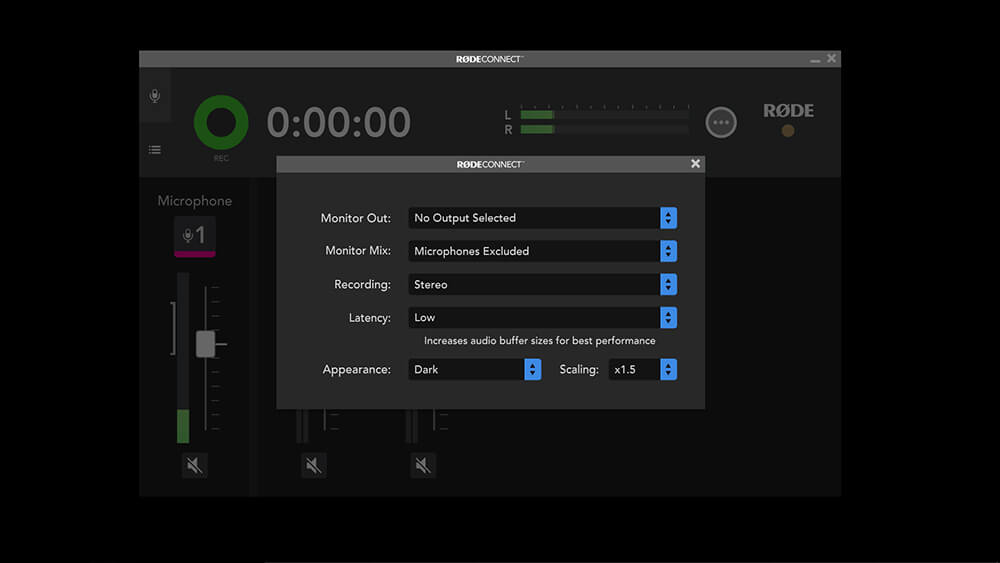Click the latency buffer sizes description text
Viewport: 1000px width, 563px height.
point(540,340)
